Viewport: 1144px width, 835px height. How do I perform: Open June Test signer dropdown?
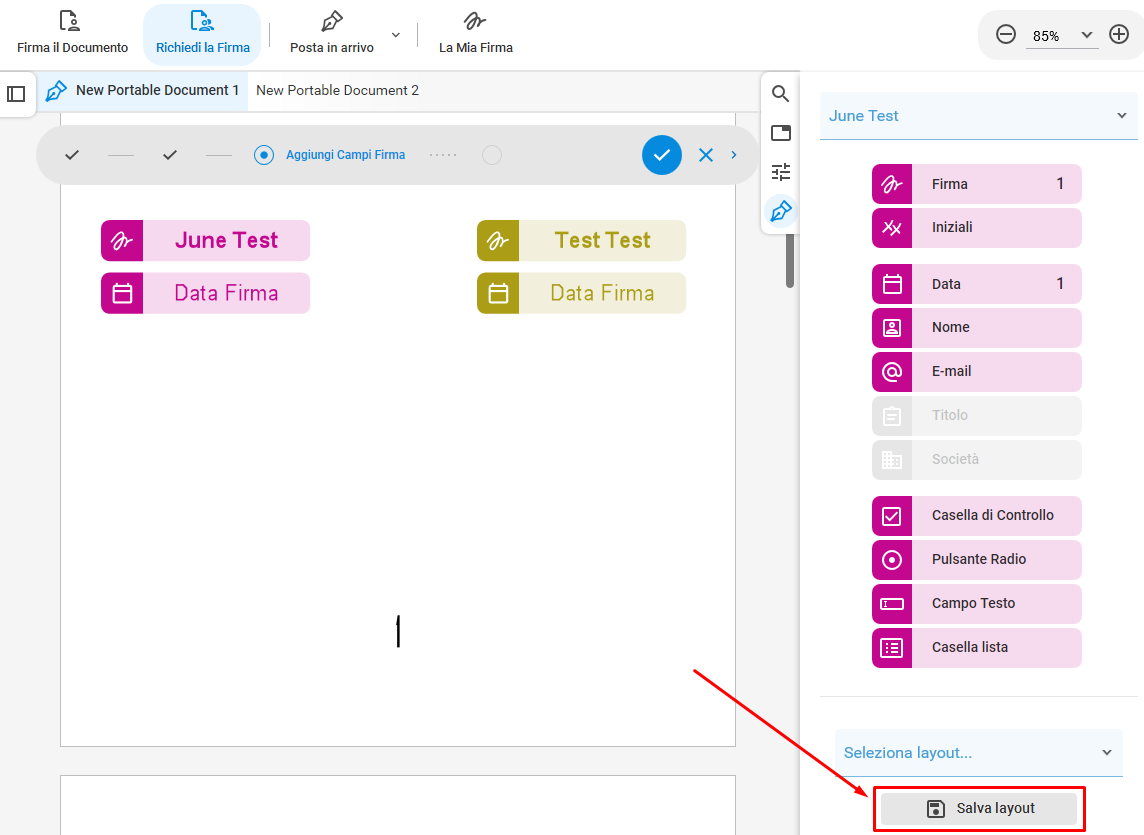(x=978, y=115)
